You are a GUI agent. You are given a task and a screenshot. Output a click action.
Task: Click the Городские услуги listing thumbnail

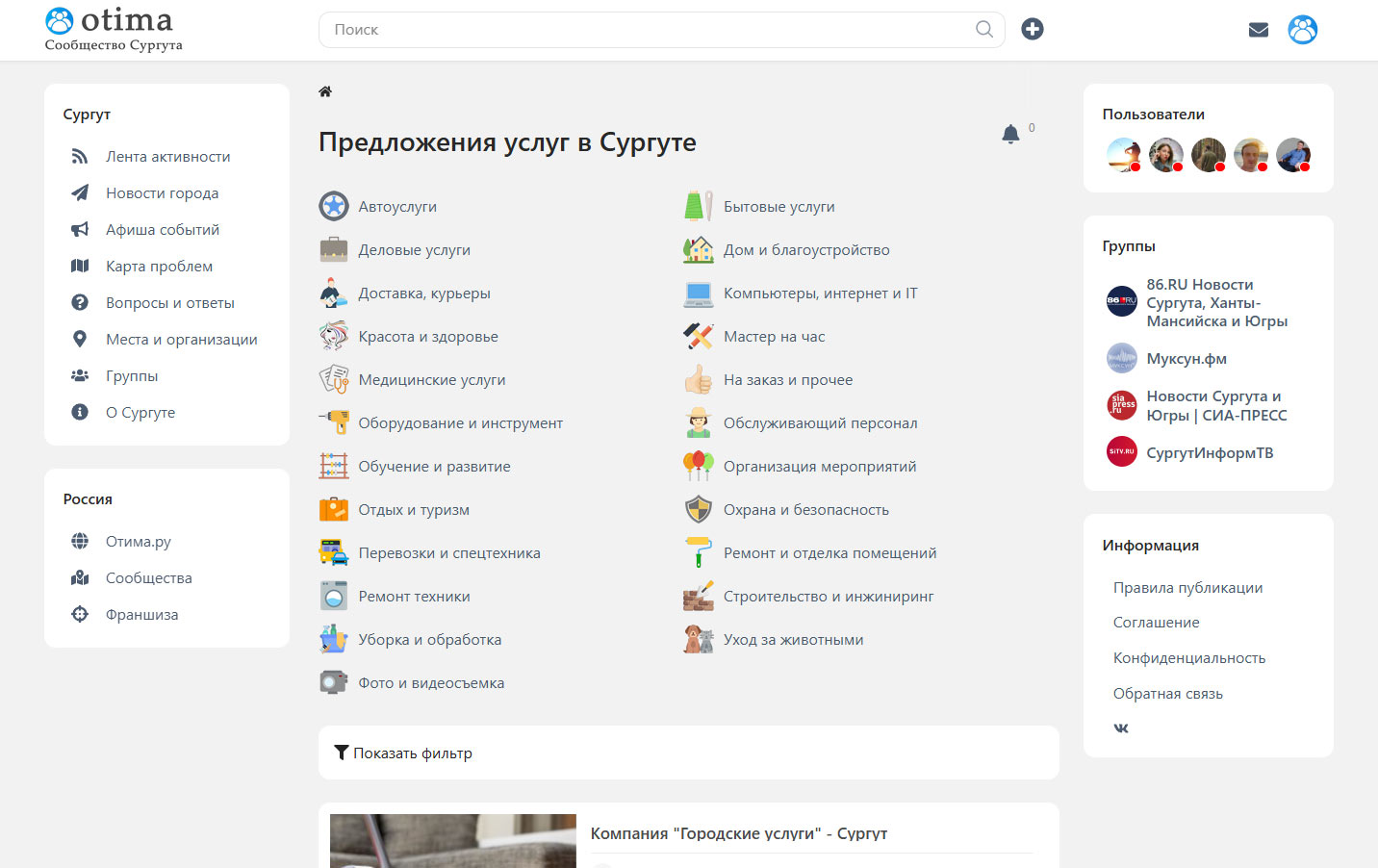click(x=452, y=841)
